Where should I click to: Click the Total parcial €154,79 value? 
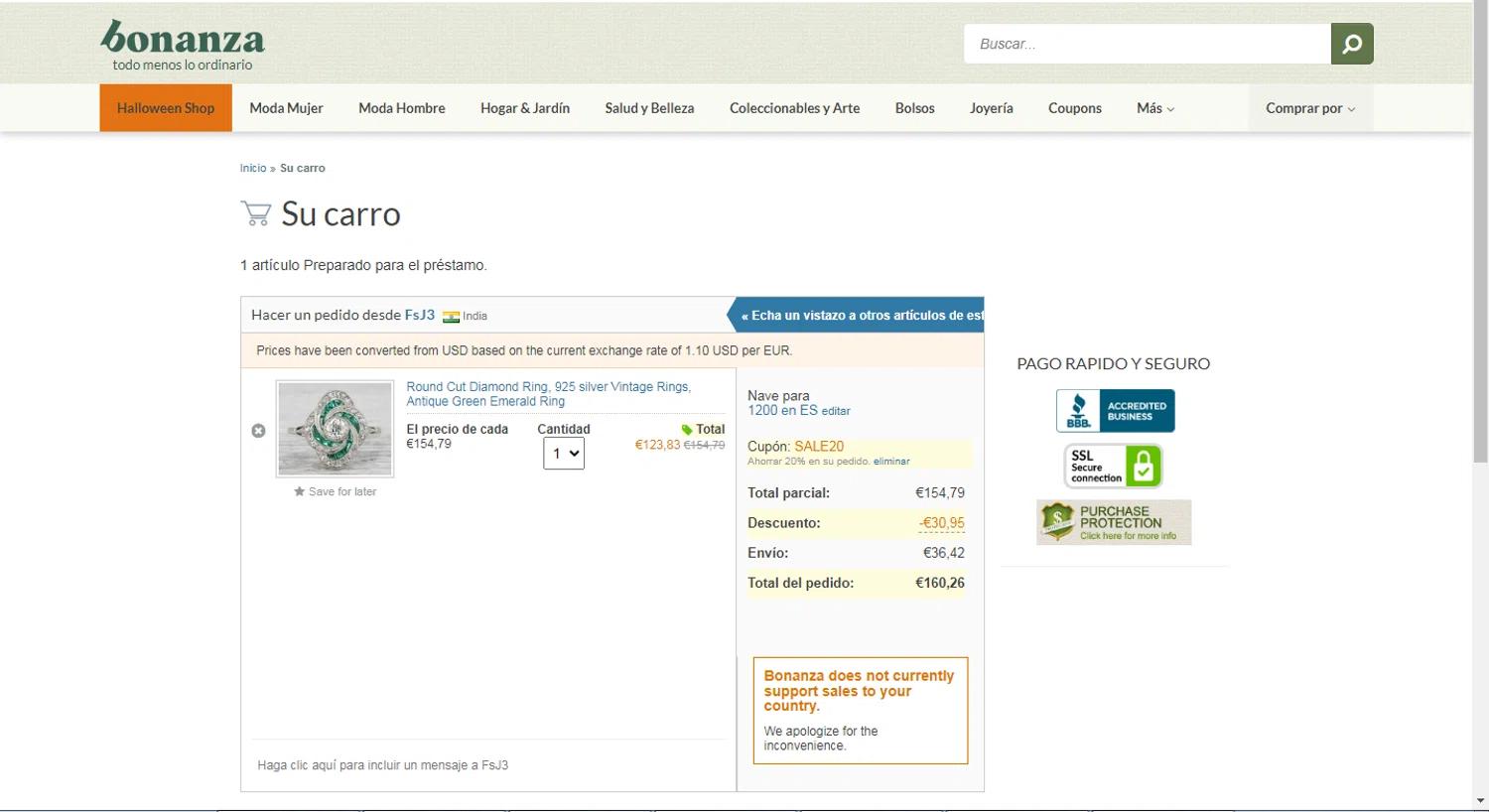[x=940, y=493]
